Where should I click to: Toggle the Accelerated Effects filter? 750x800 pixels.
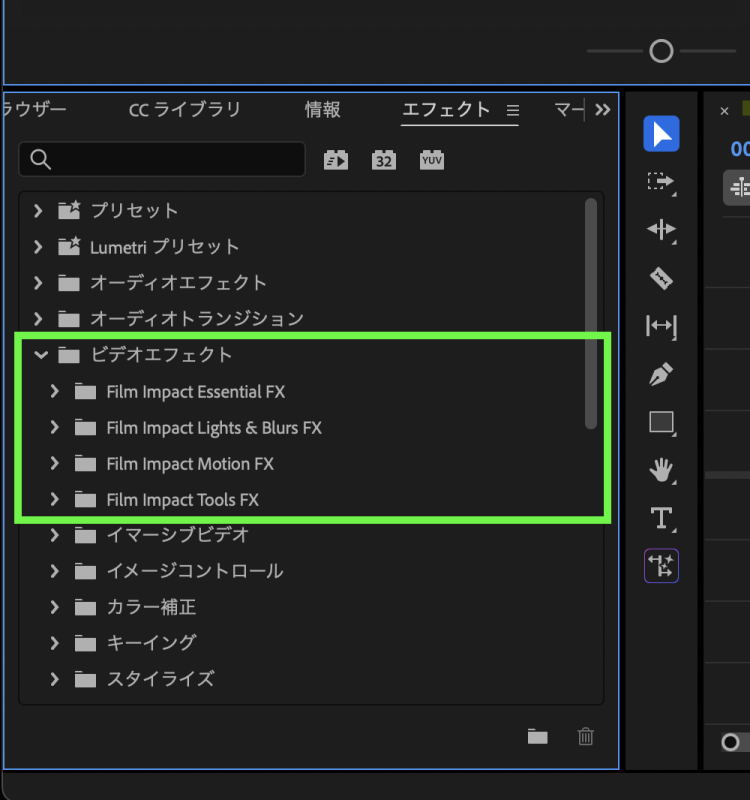point(336,159)
